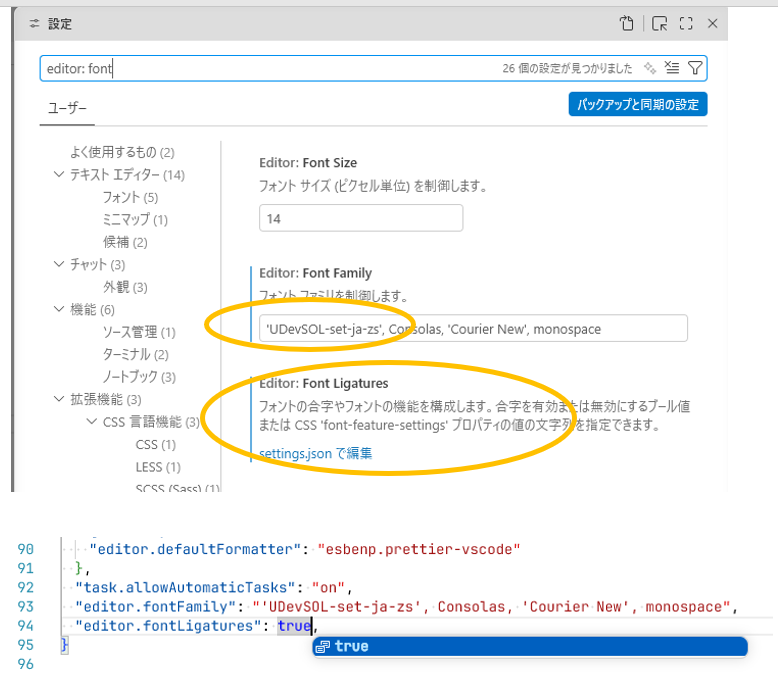
Task: Click the Editor: Font Ligatures heading
Action: (324, 383)
